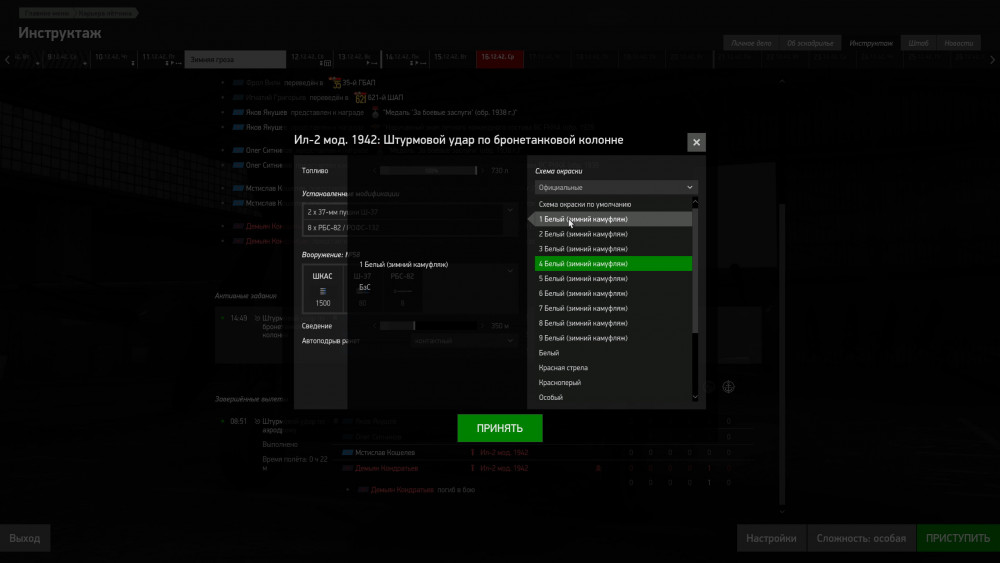Screen dimensions: 1000x563
Task: Select the Зимняя гроза timeline entry
Action: tap(235, 59)
